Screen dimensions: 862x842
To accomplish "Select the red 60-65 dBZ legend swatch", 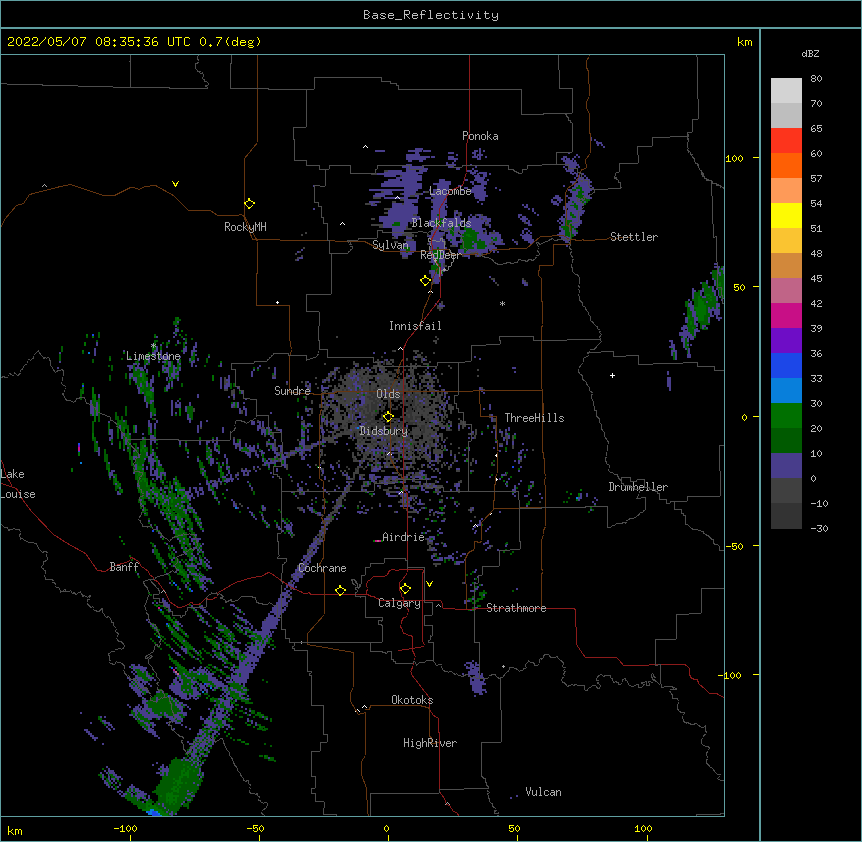I will (x=786, y=140).
